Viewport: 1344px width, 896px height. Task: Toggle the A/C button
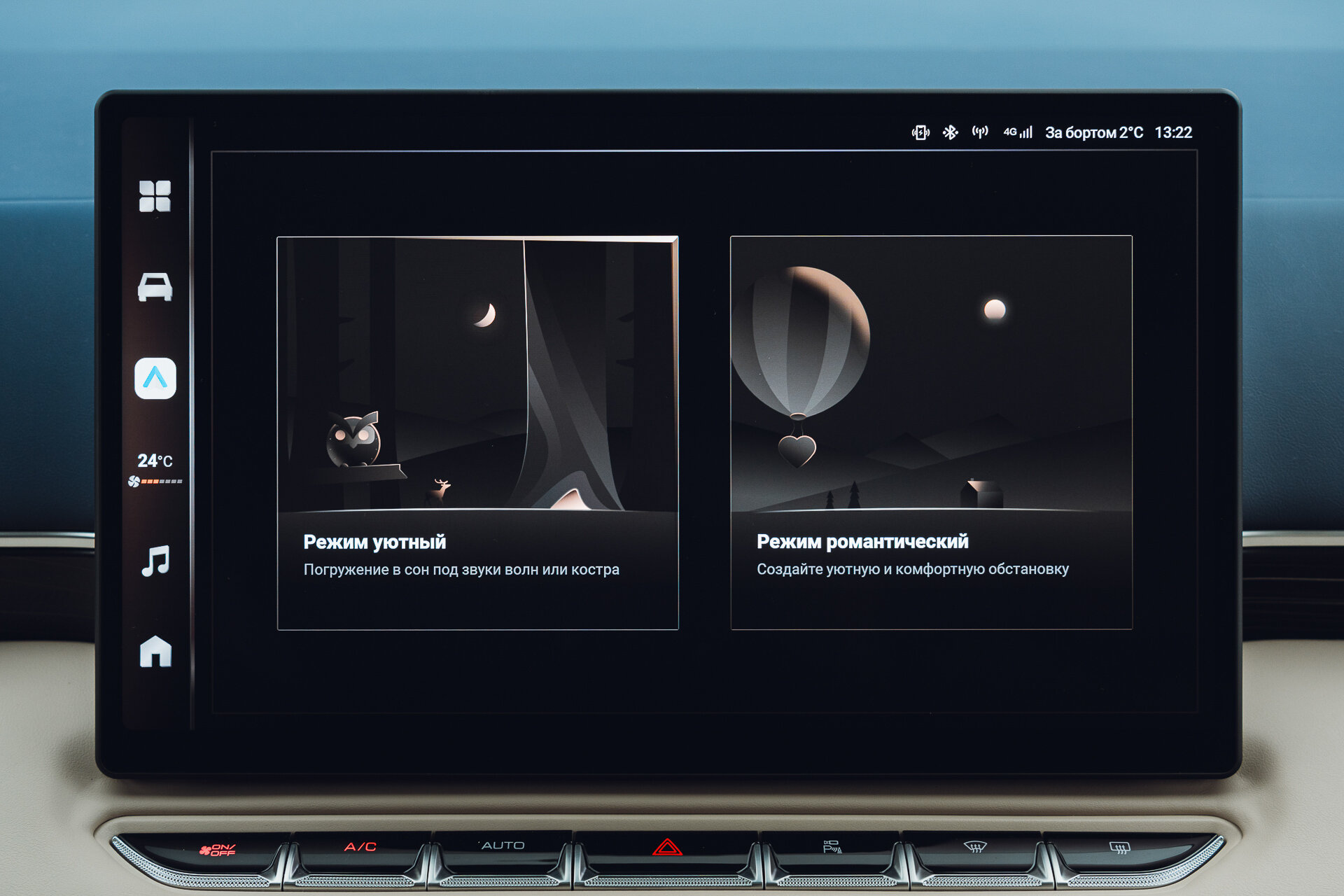click(x=360, y=847)
